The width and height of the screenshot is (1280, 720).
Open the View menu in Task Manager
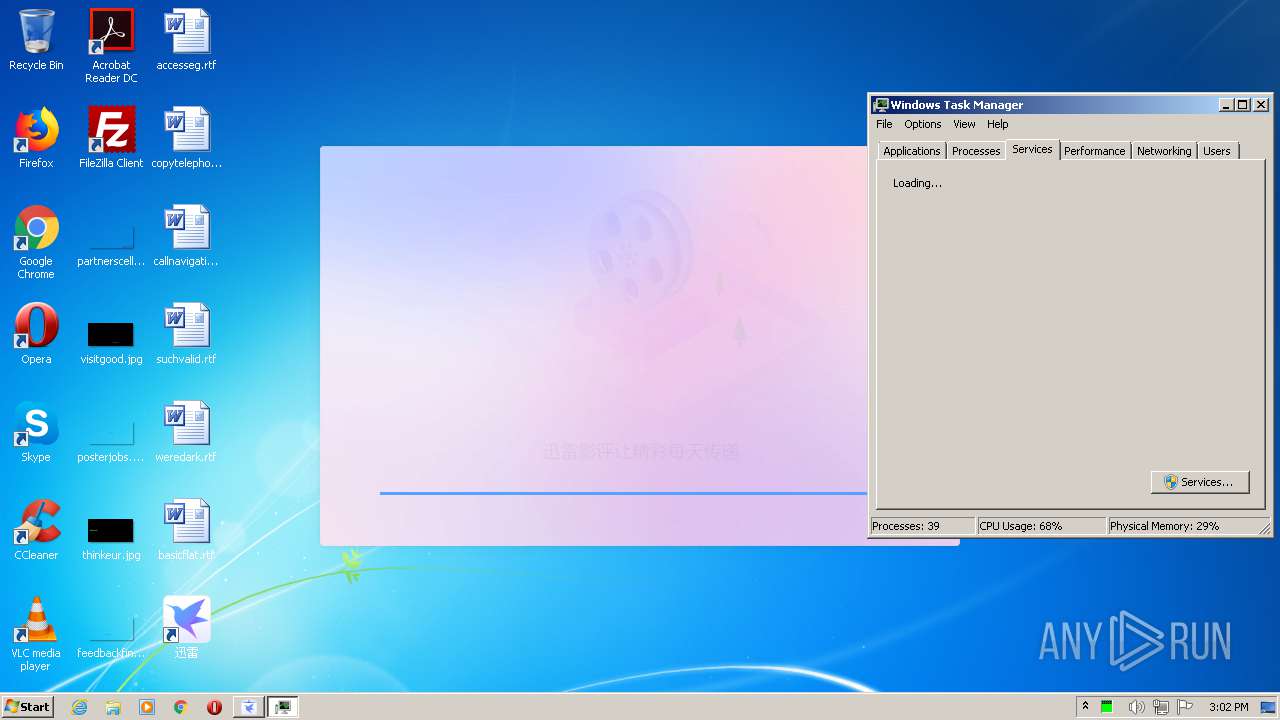tap(964, 124)
